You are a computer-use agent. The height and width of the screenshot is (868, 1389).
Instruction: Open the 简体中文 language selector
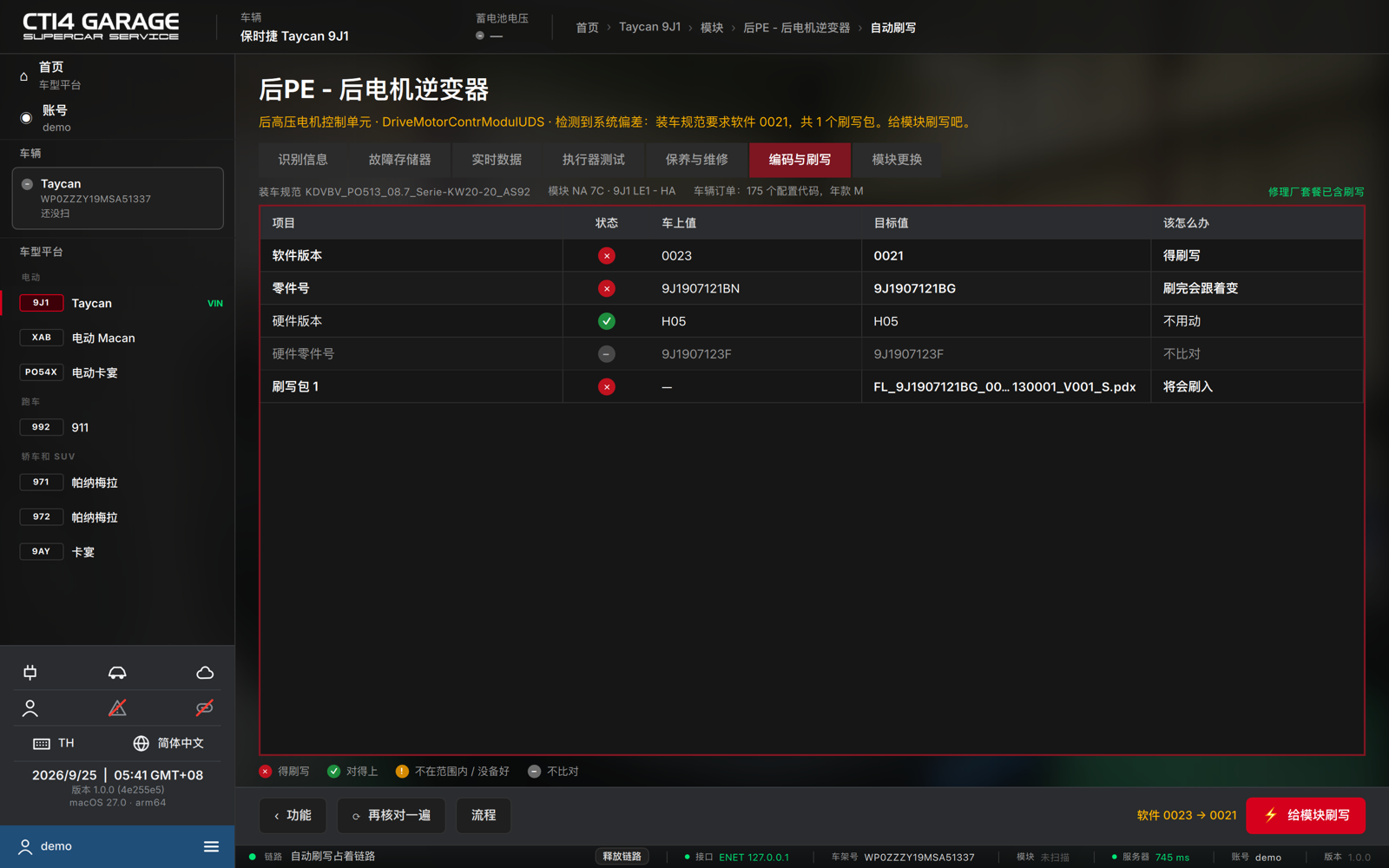click(168, 743)
